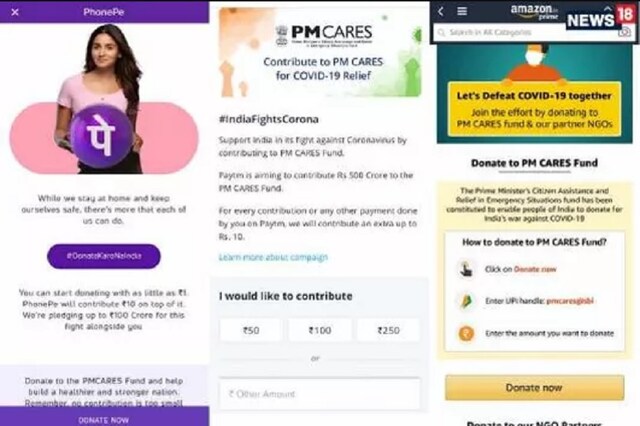Click the rupee coin icon beside amount step
The width and height of the screenshot is (640, 426).
pos(466,333)
